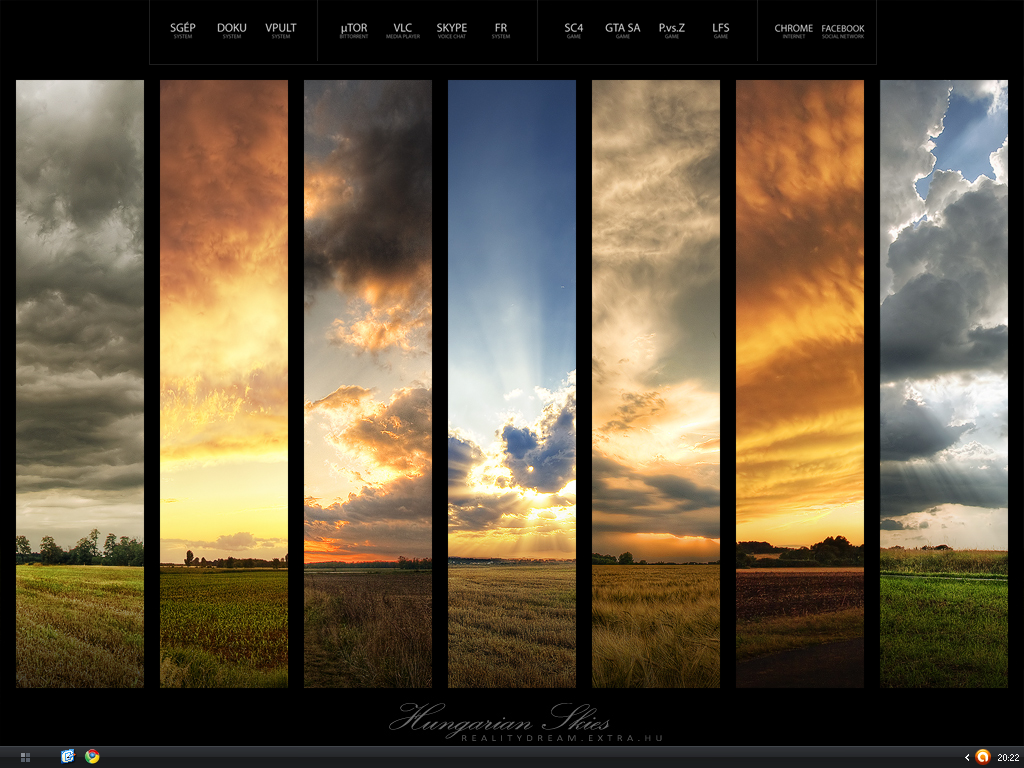
Task: Expand hidden system tray icons arrow
Action: (x=967, y=757)
